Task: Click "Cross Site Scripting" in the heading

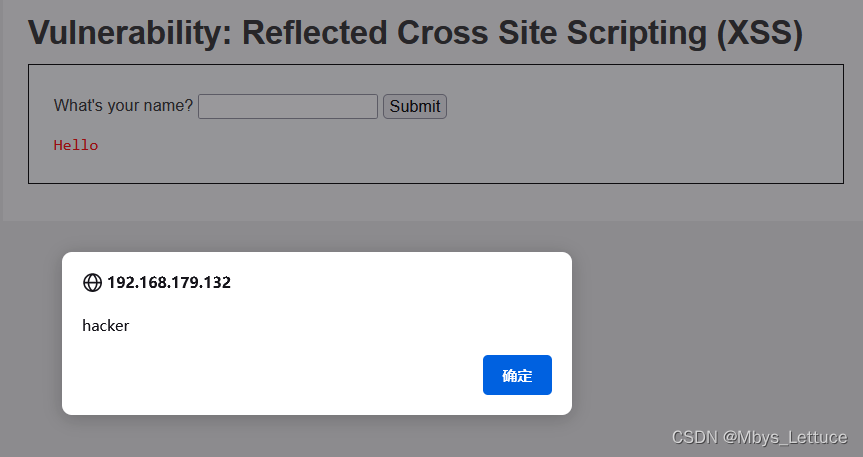Action: 552,33
